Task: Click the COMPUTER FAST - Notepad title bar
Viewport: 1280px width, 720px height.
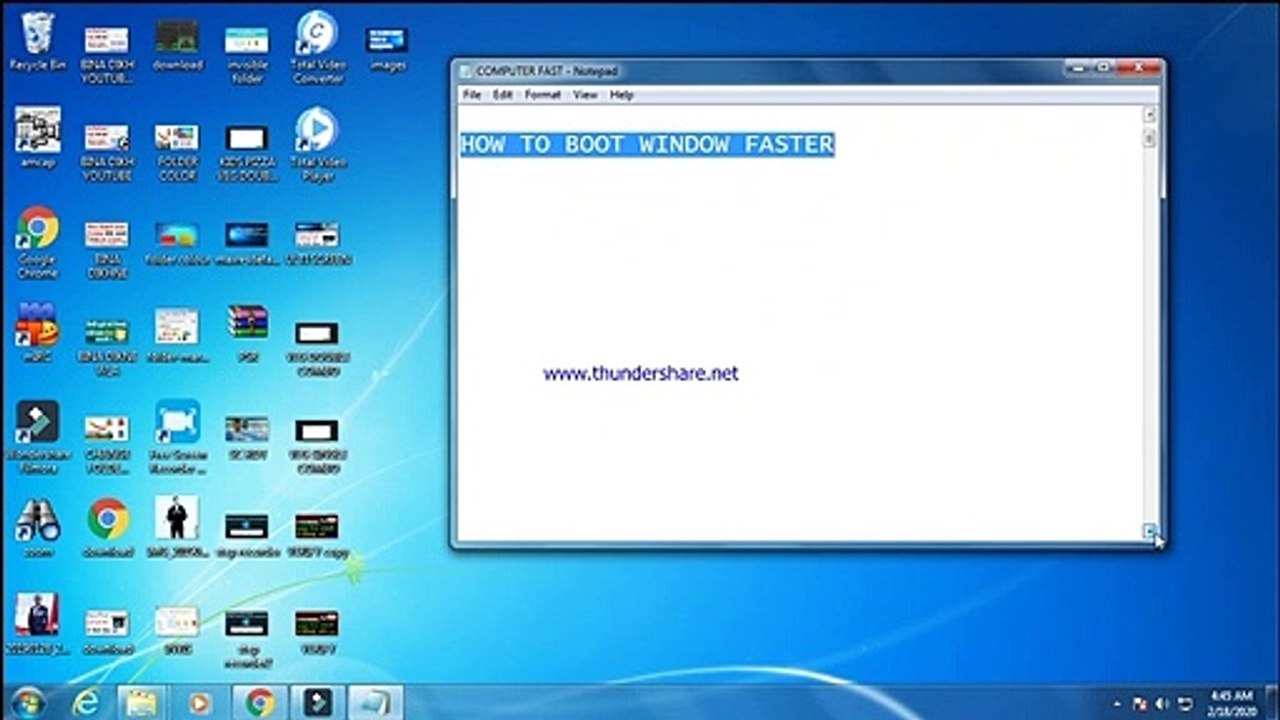Action: coord(760,70)
